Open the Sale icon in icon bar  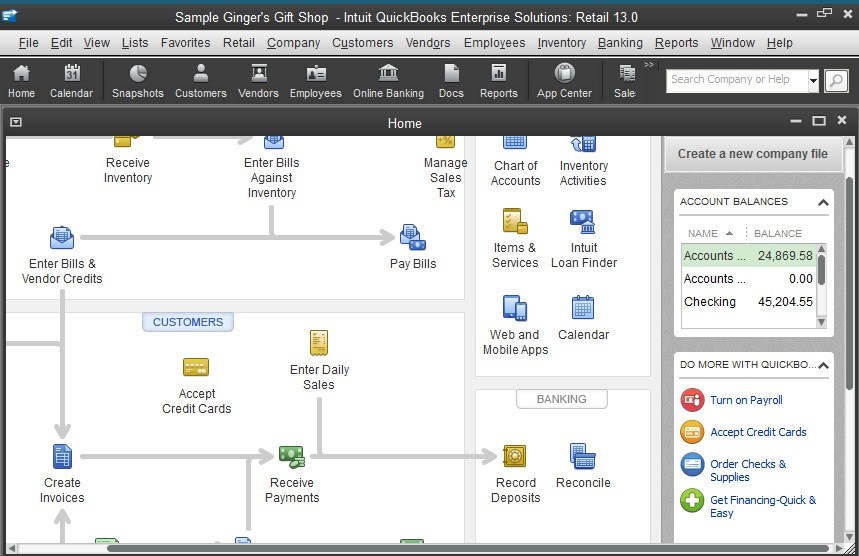625,81
